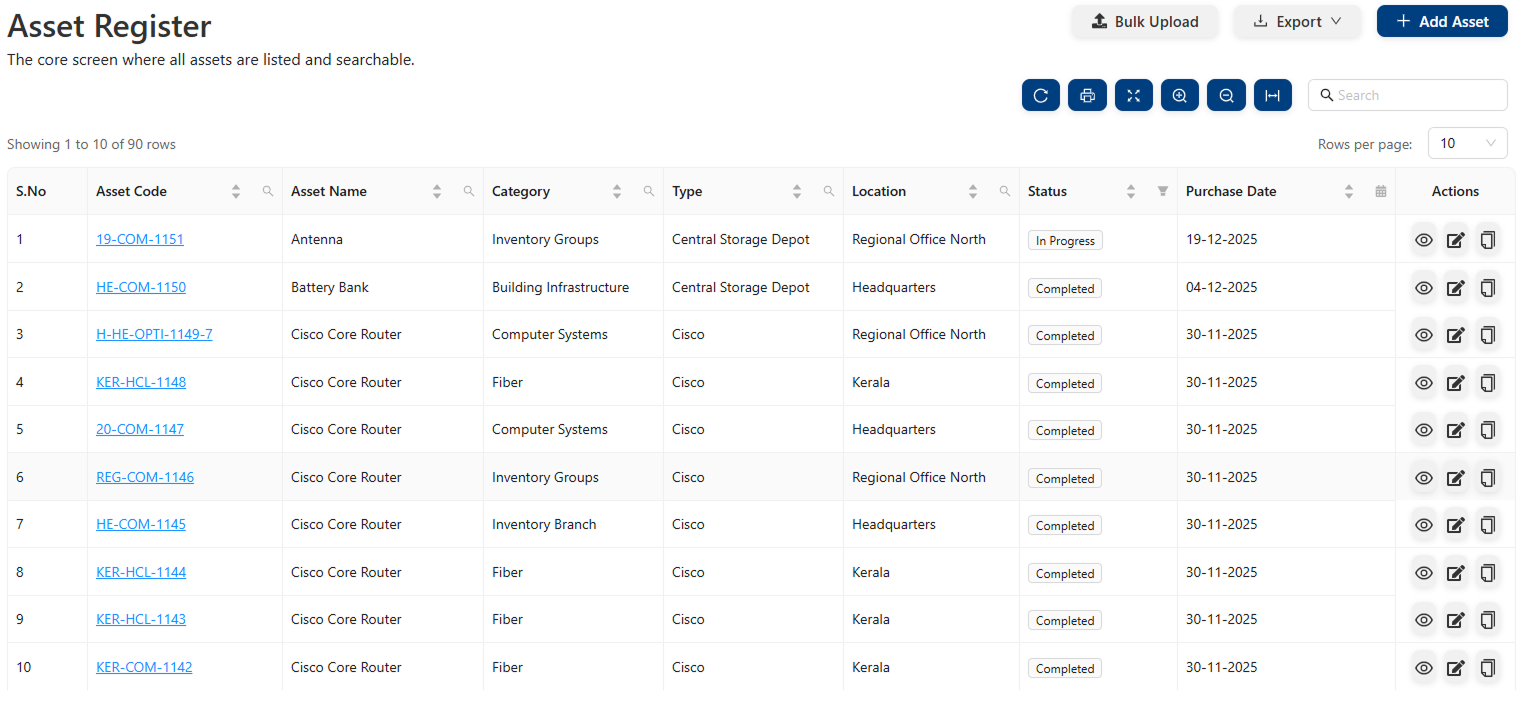This screenshot has height=708, width=1527.
Task: Click the eye icon for row 5
Action: coord(1424,430)
